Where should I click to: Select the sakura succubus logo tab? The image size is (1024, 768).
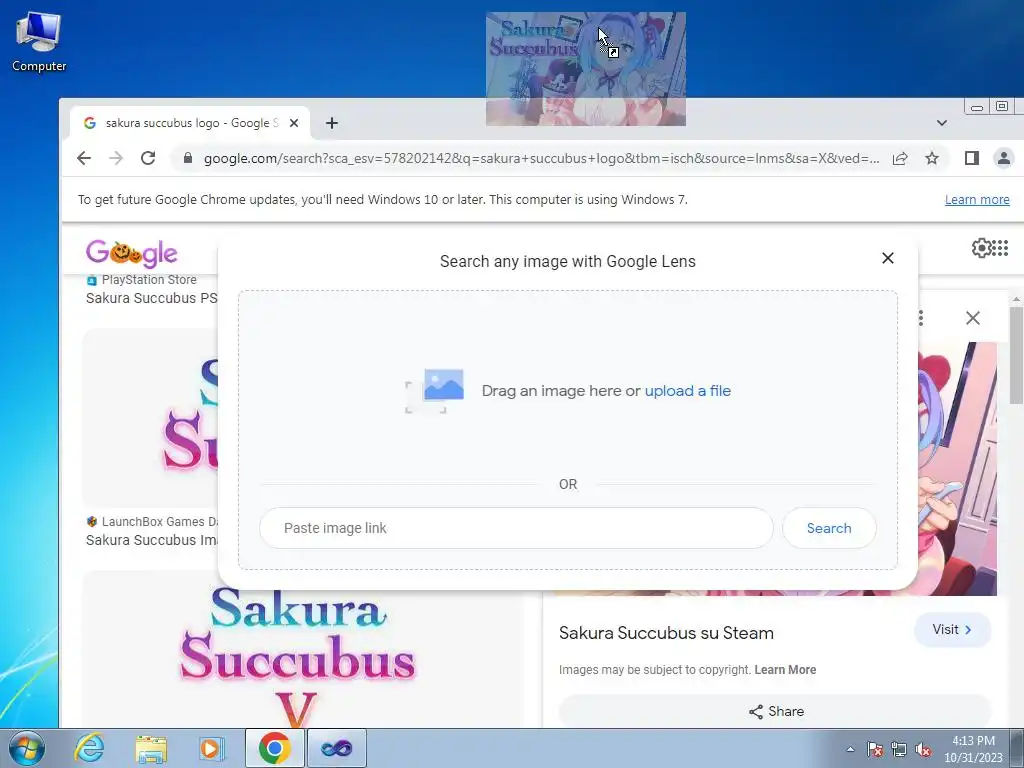(189, 123)
